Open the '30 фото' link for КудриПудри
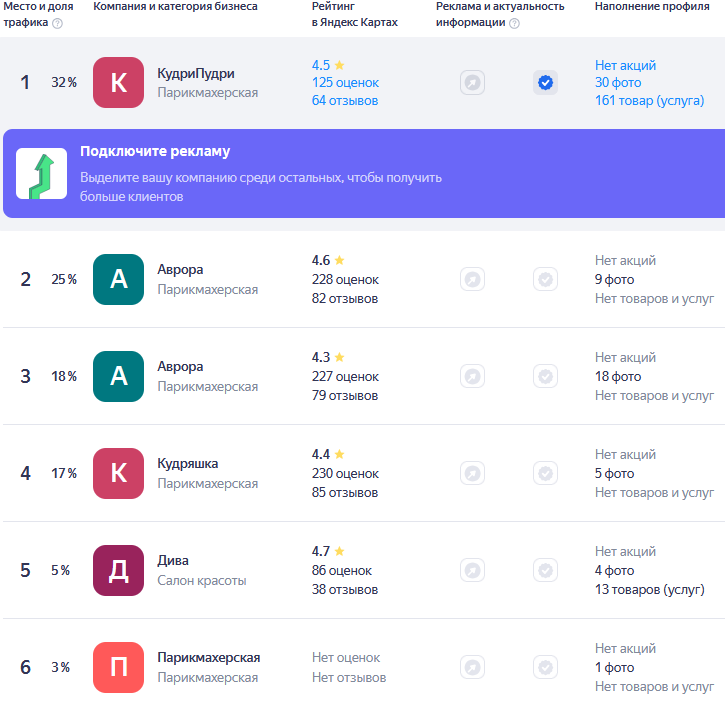This screenshot has width=725, height=710. [618, 83]
